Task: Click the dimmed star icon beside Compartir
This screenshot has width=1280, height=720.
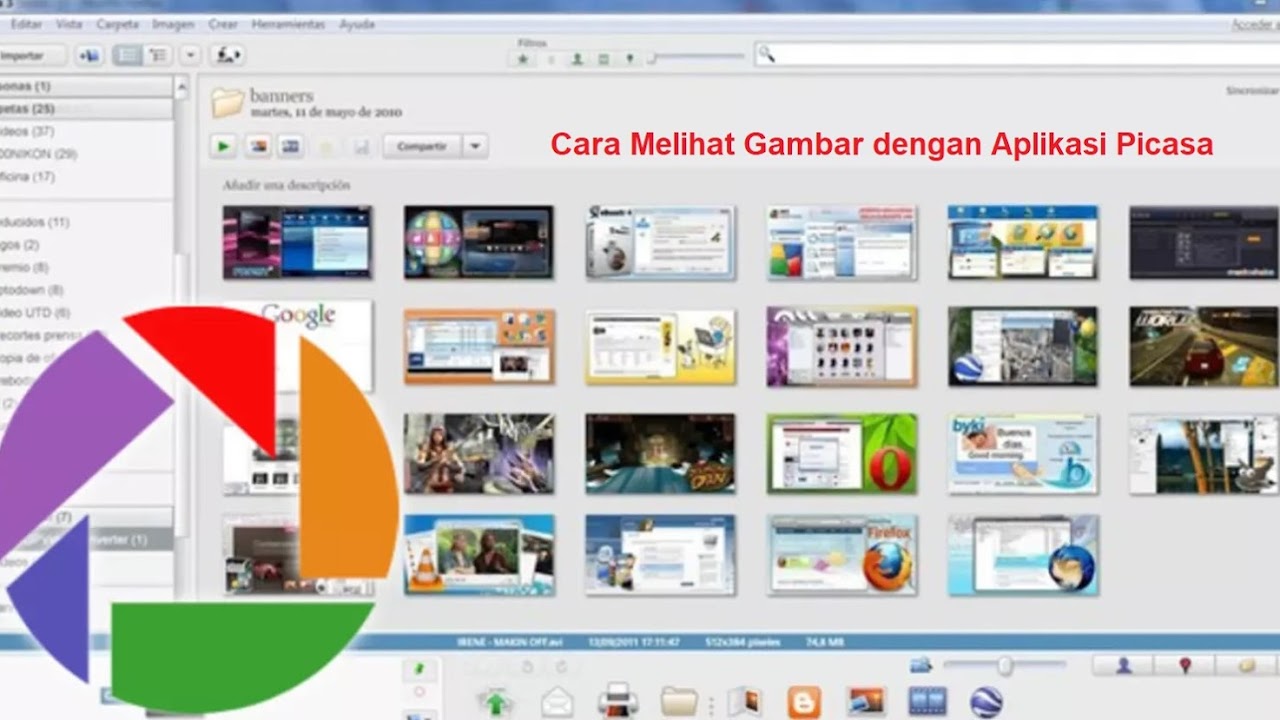Action: point(326,147)
